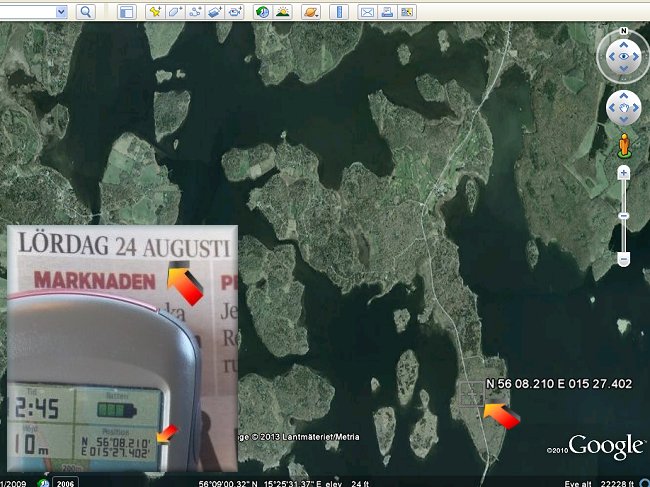Image resolution: width=650 pixels, height=487 pixels.
Task: Click the magnifier search button
Action: tap(86, 12)
